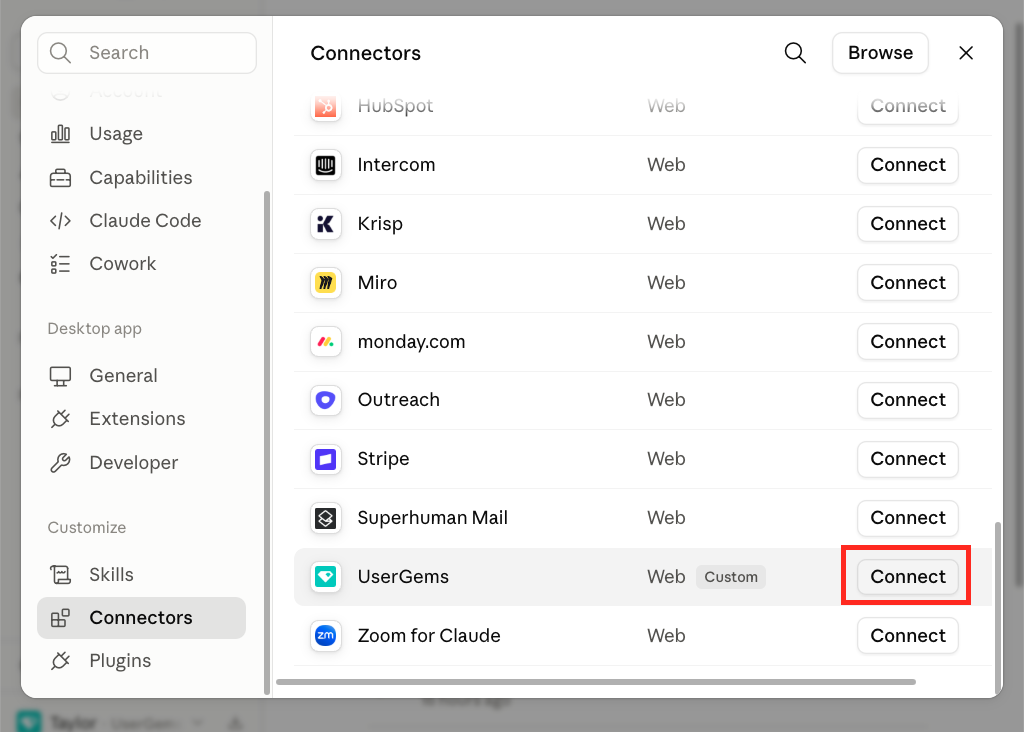The image size is (1024, 732).
Task: Open the Developer settings section
Action: [142, 463]
